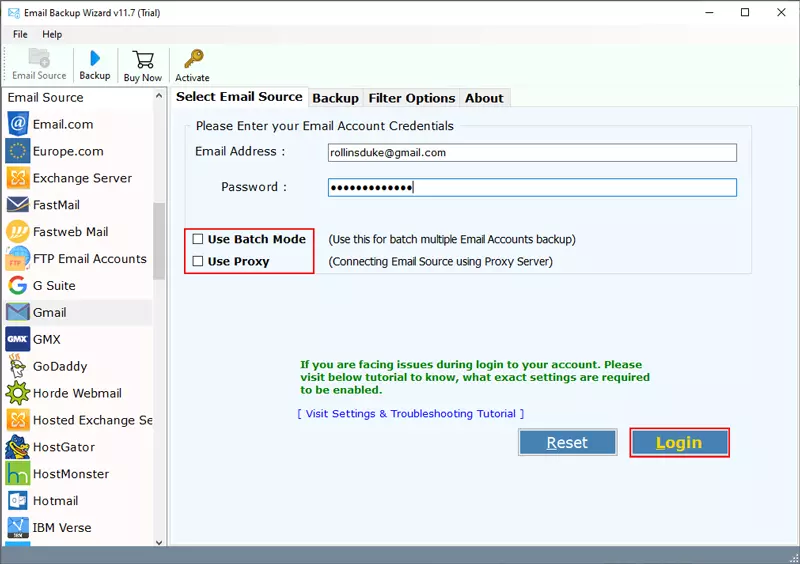Select the Hotmail Outlook icon

18,501
